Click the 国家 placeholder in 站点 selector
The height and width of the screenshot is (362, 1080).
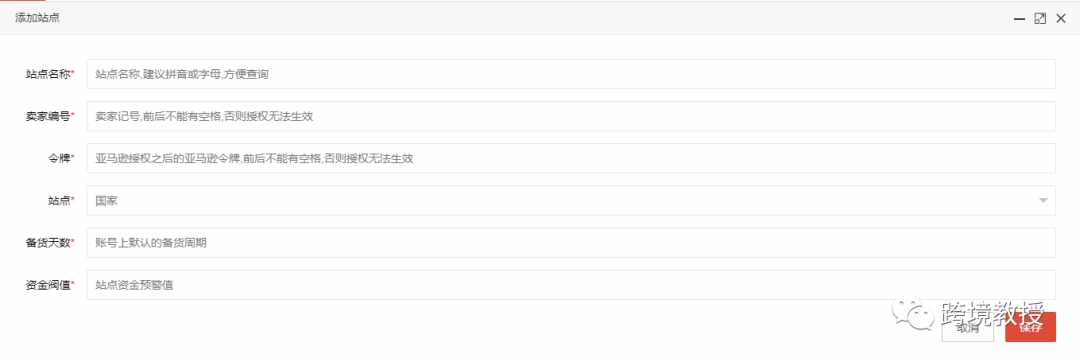pyautogui.click(x=106, y=200)
